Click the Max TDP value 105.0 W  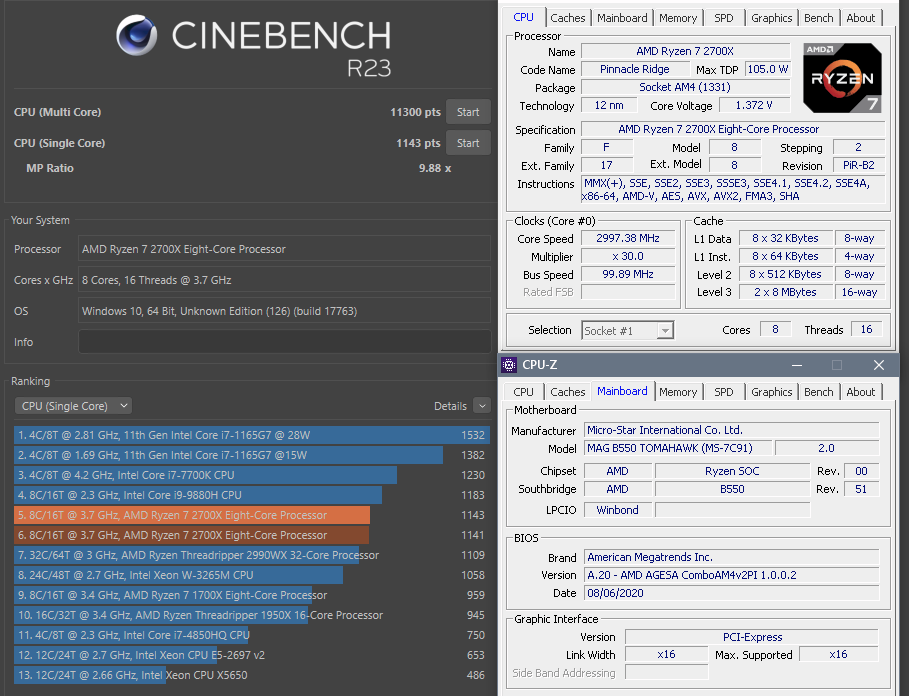768,69
